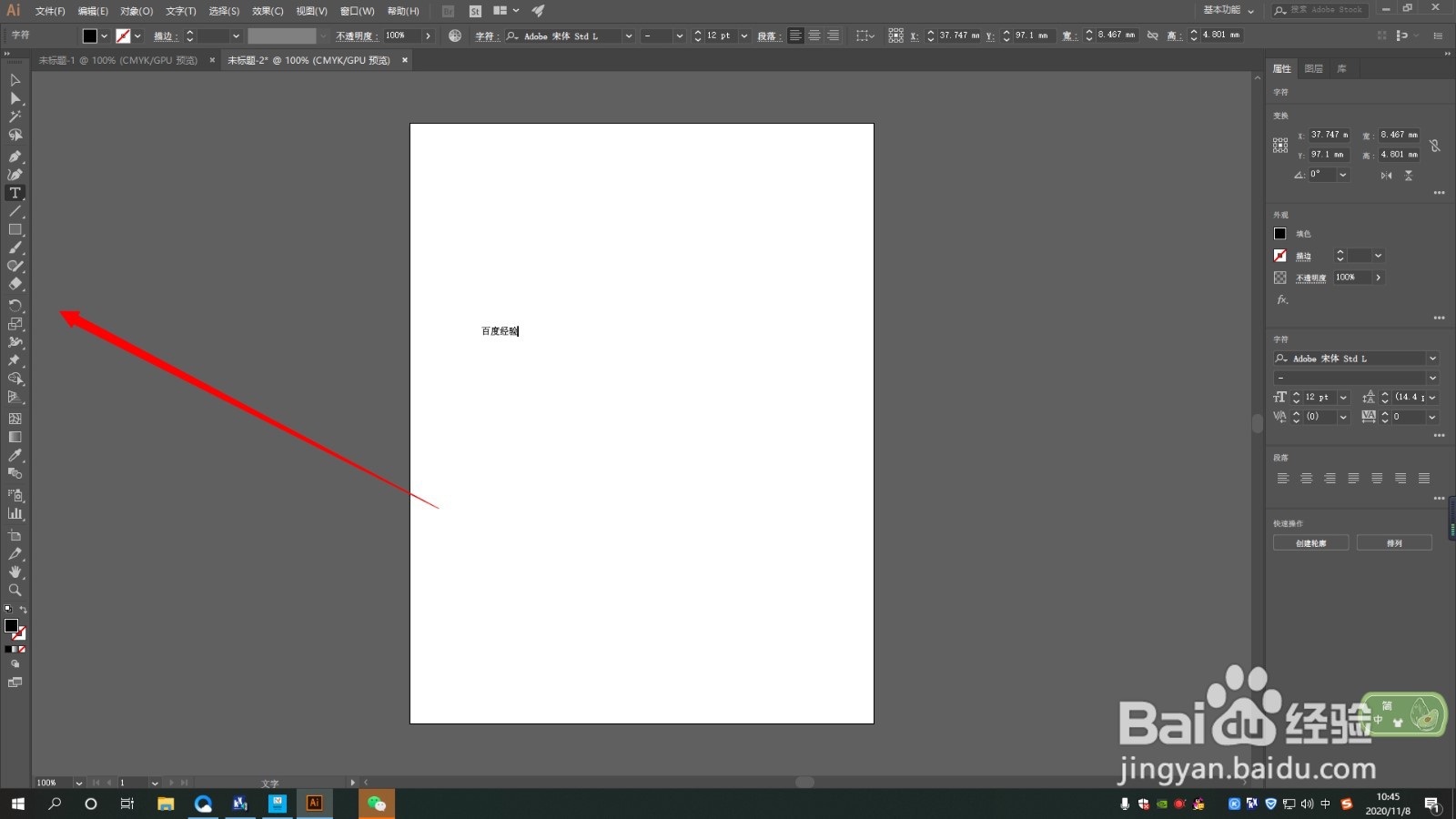Screen dimensions: 1456x819
Task: Click the stroke none swatch in Properties
Action: tap(1279, 256)
